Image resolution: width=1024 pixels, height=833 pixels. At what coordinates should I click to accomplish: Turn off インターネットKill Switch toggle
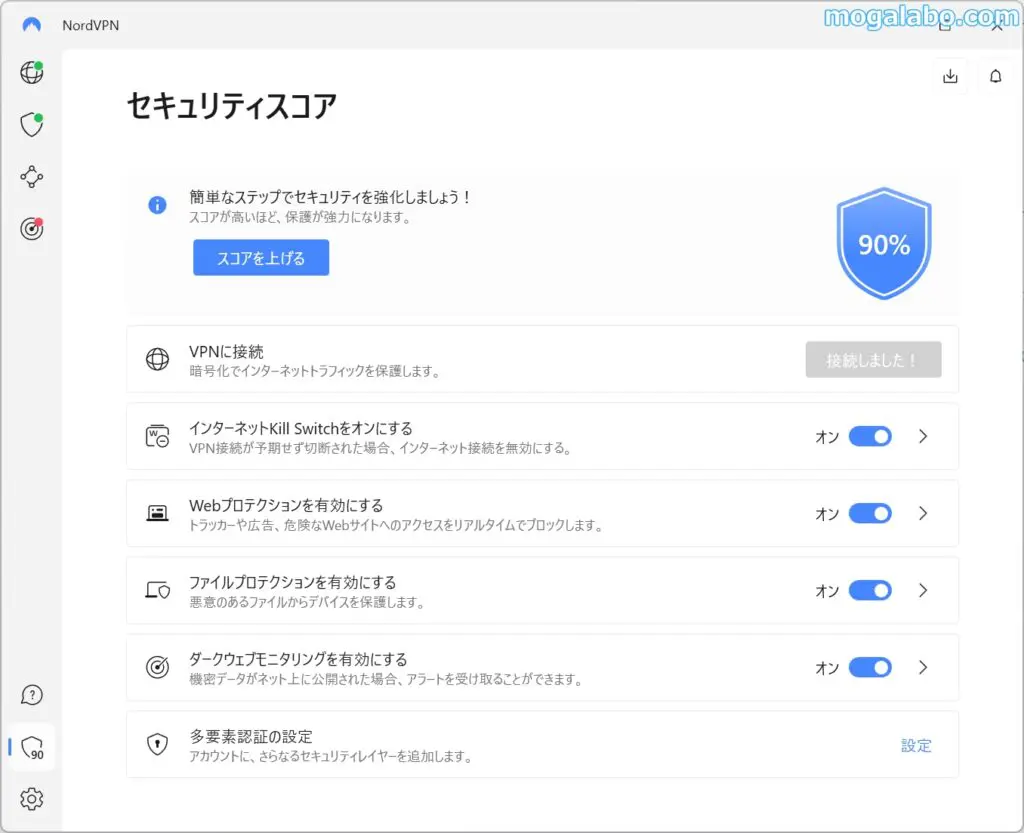pos(869,436)
